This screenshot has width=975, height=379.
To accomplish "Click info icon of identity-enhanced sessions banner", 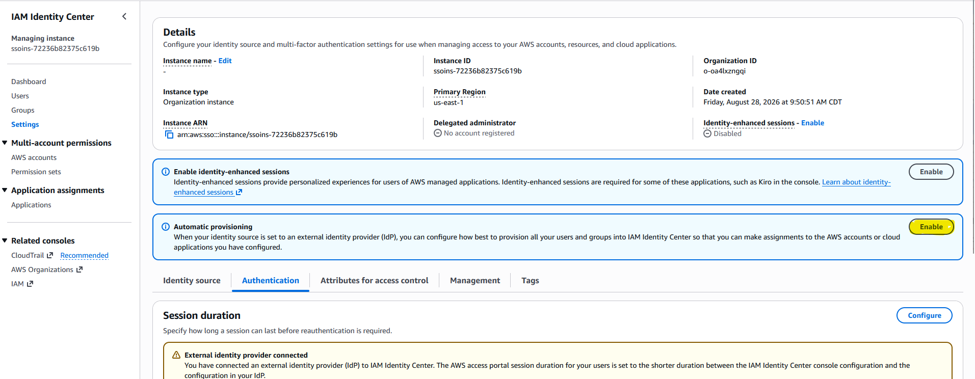I will coord(165,171).
